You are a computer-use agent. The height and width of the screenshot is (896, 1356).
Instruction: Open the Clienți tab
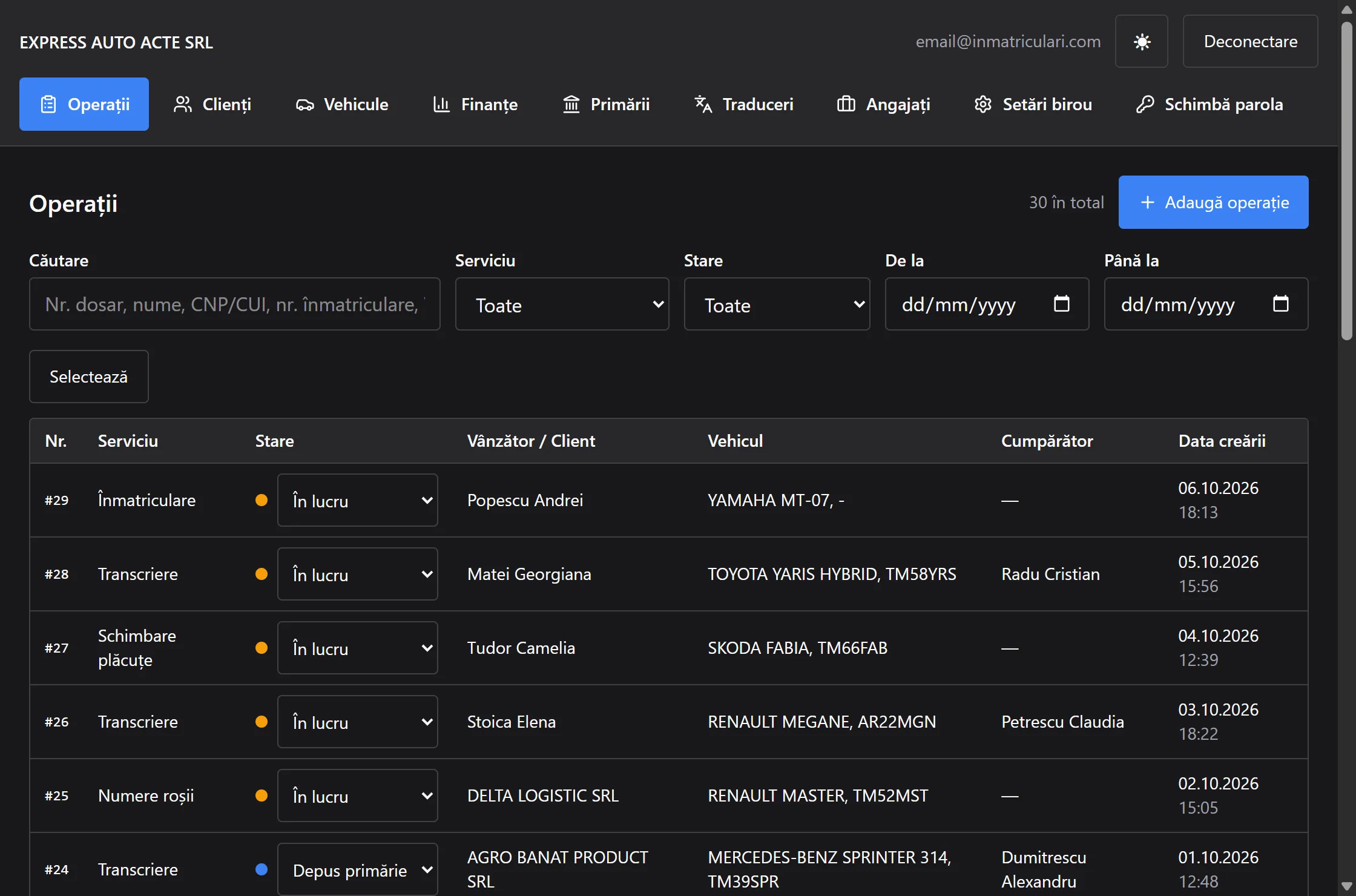212,104
